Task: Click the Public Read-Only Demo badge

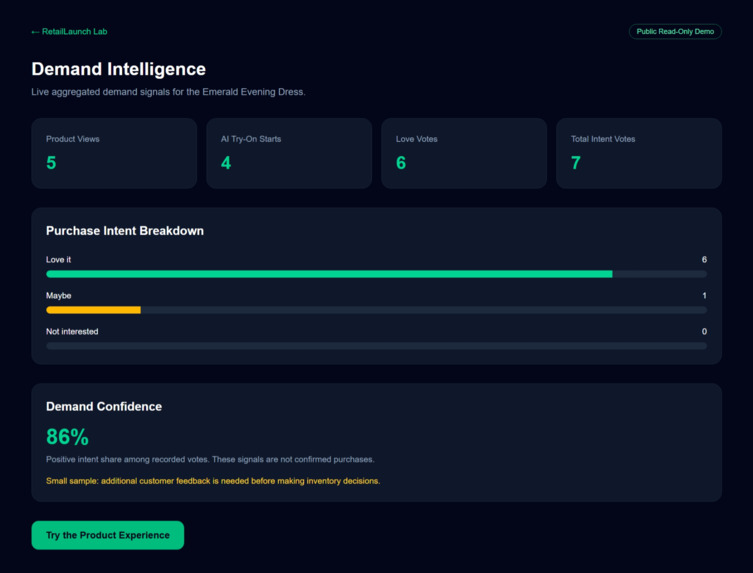Action: pos(675,32)
